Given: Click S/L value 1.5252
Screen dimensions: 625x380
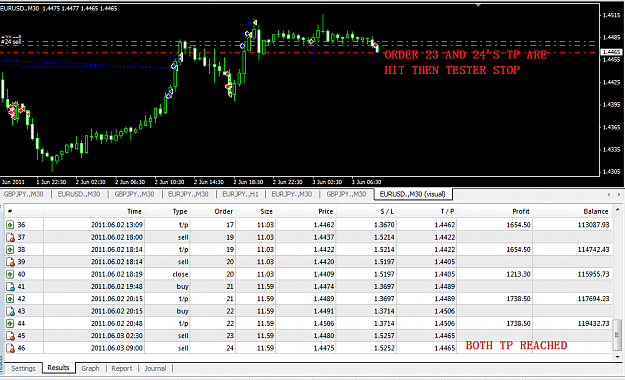Looking at the screenshot, I should pyautogui.click(x=384, y=348).
